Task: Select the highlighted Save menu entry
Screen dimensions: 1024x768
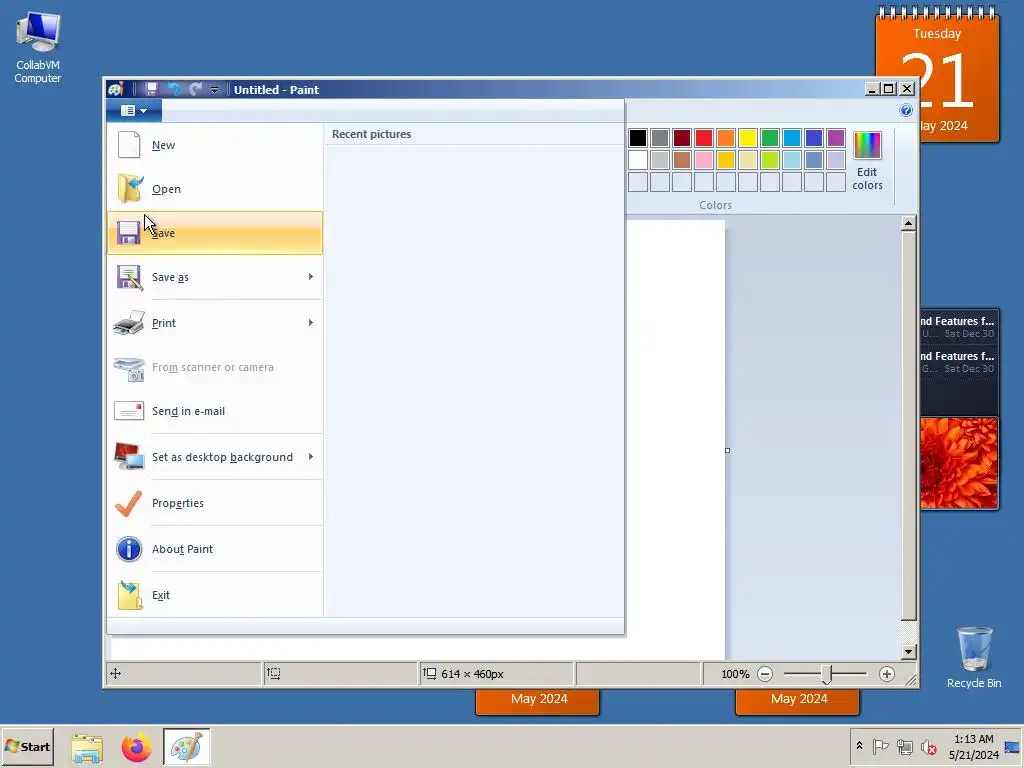Action: pyautogui.click(x=215, y=233)
